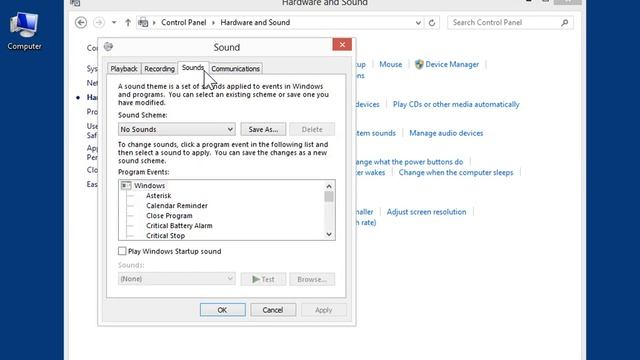Open Manage audio devices link
The image size is (640, 360).
point(446,133)
